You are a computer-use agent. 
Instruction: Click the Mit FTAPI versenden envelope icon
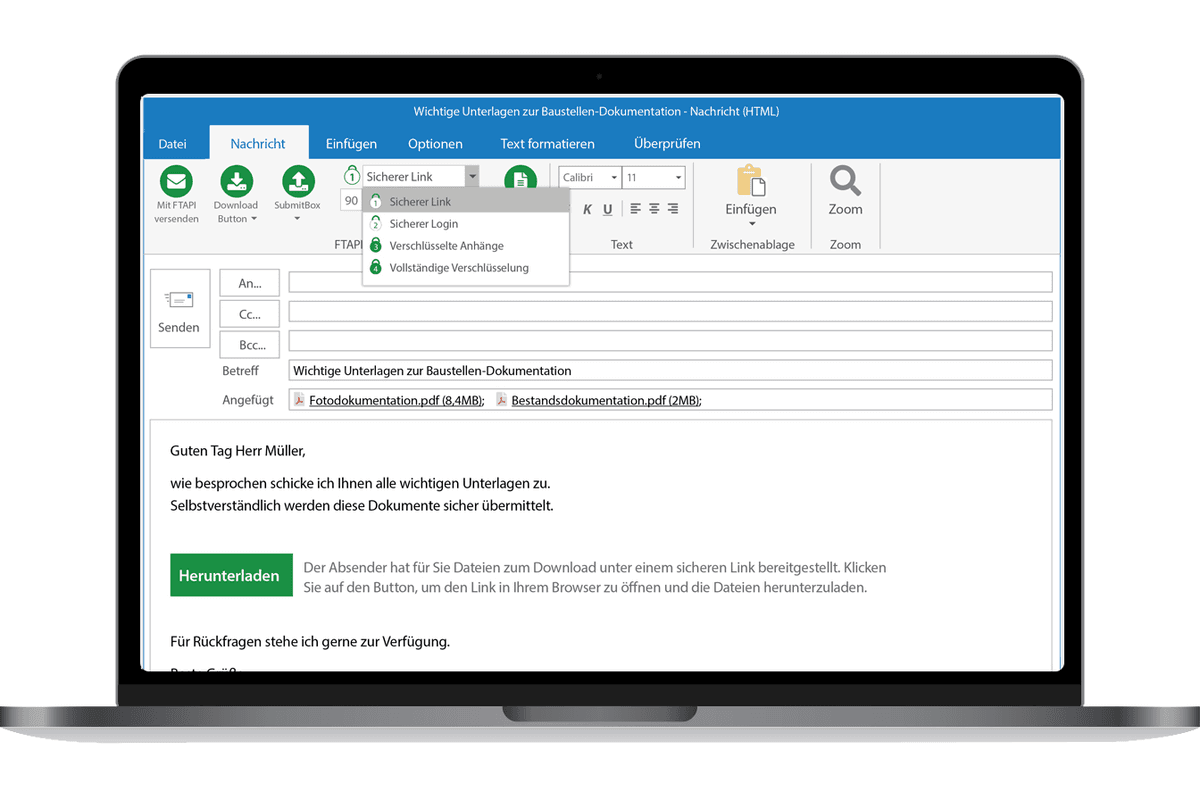point(177,182)
